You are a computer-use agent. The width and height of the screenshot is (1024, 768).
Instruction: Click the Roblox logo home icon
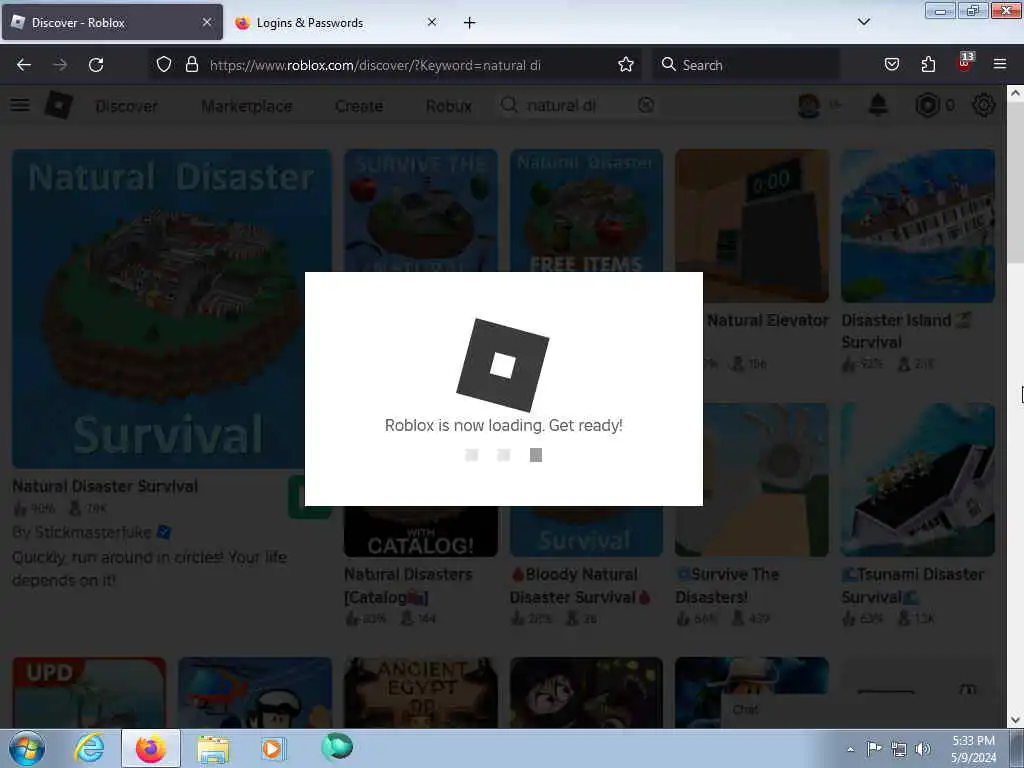point(59,105)
